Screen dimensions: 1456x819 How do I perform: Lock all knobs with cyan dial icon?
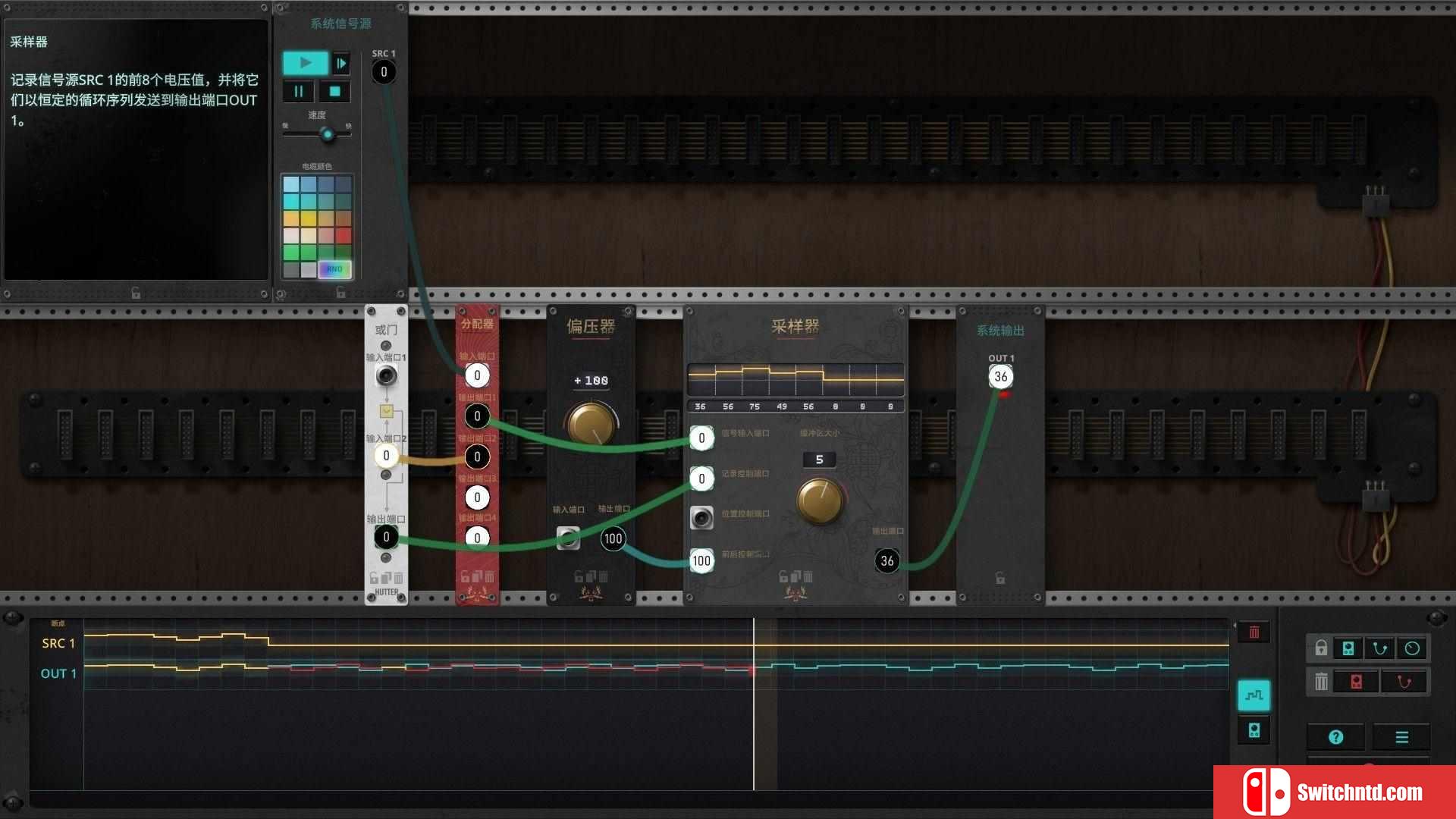coord(1412,648)
